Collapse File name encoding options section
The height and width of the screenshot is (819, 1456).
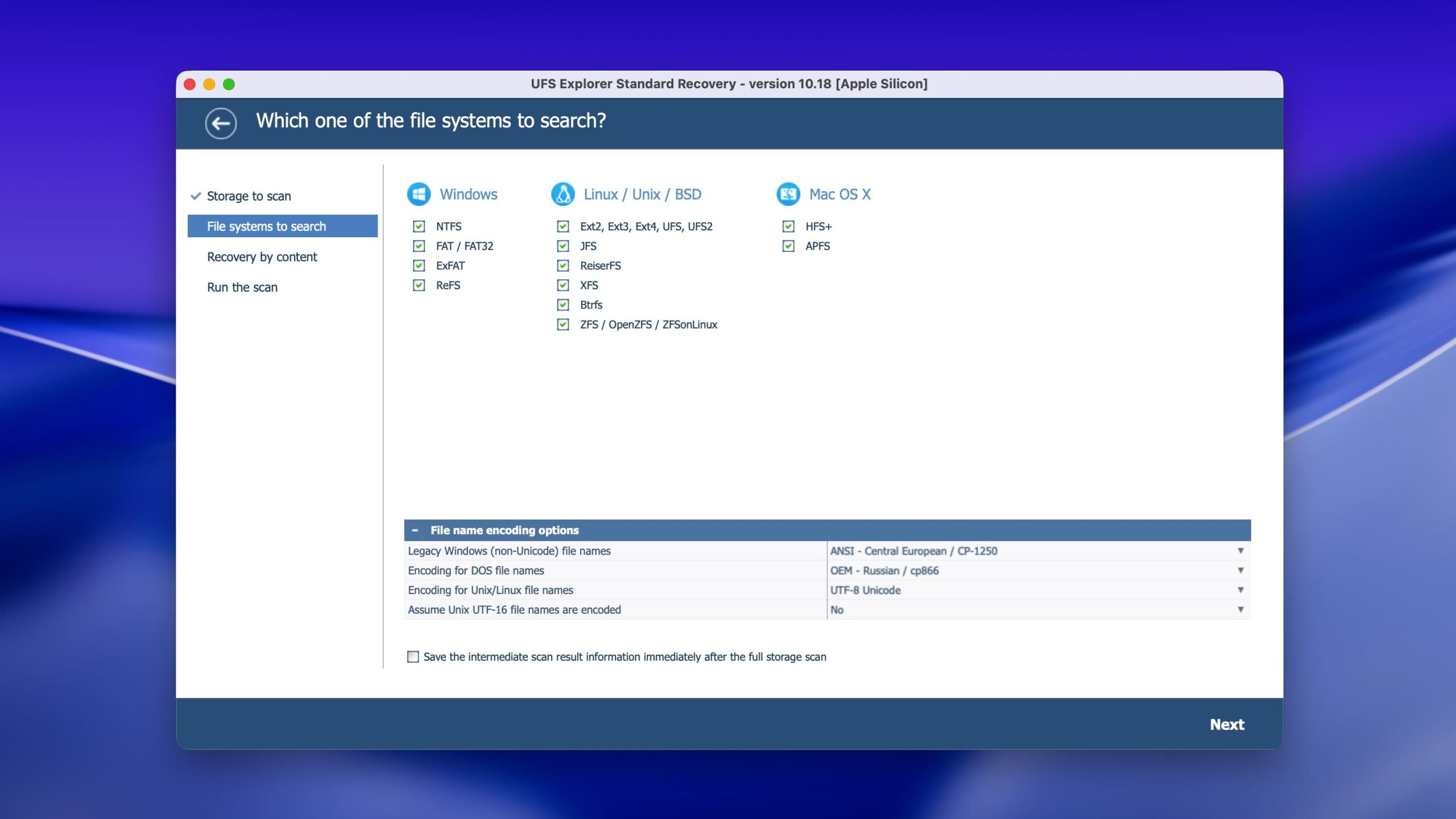click(415, 530)
